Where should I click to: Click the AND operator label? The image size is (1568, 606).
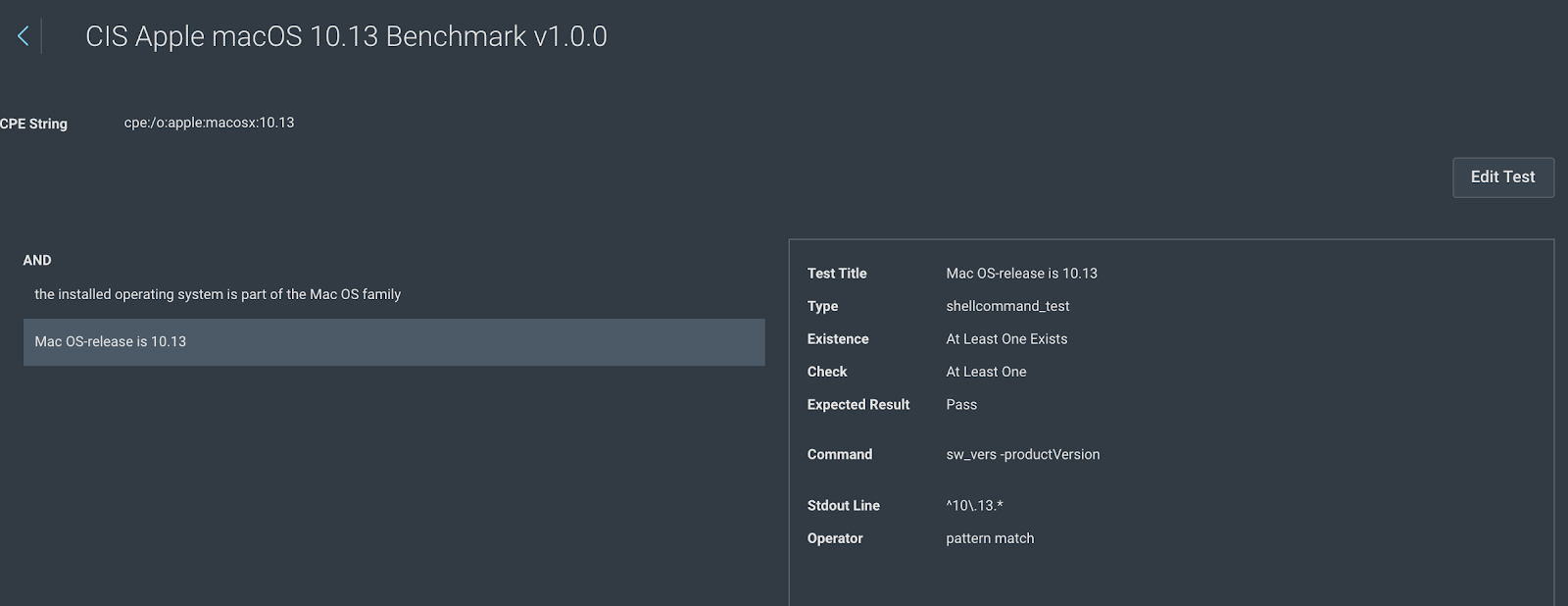(x=37, y=260)
